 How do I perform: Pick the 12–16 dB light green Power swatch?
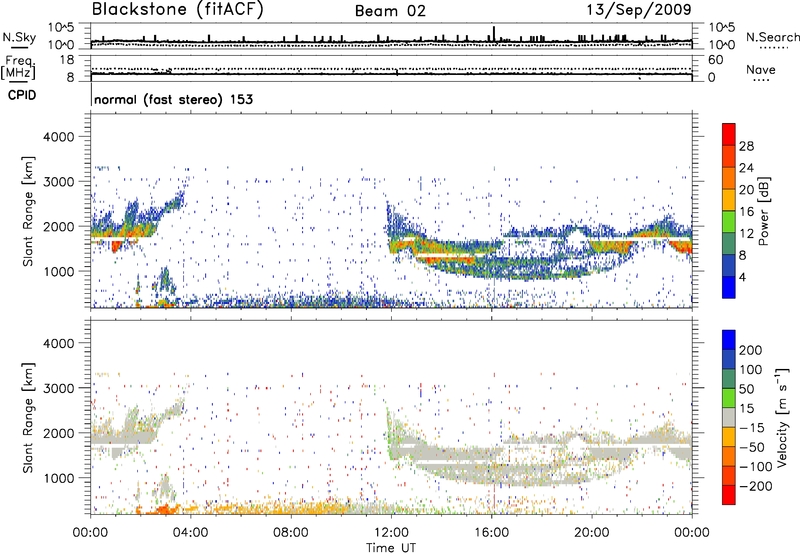729,222
